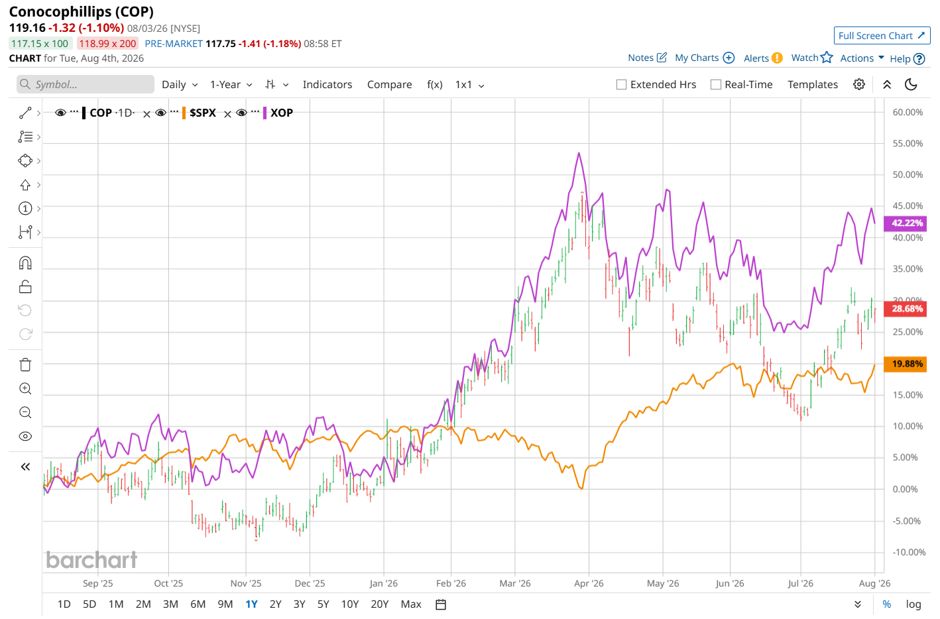
Task: Open the Daily frequency dropdown
Action: [179, 84]
